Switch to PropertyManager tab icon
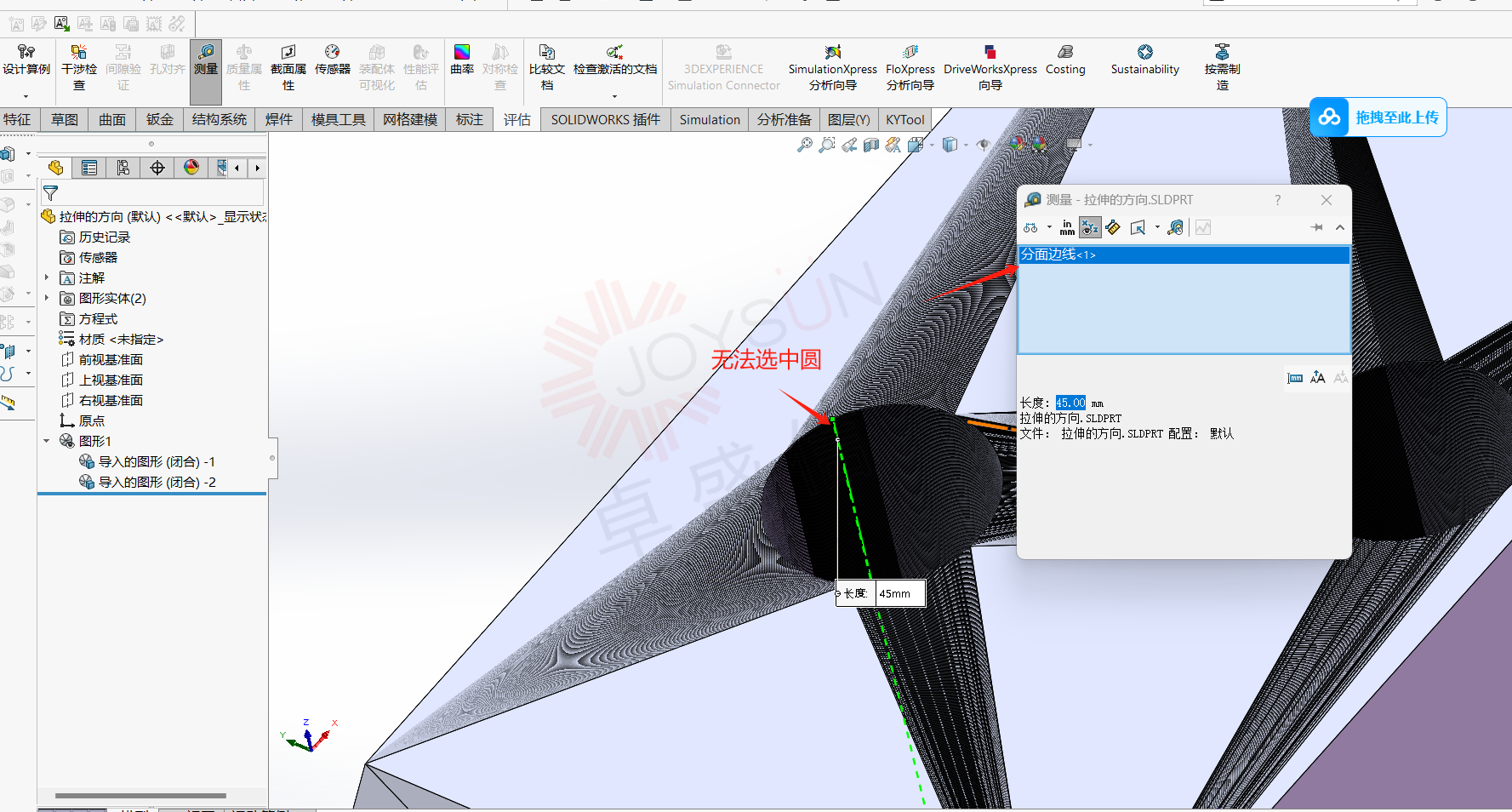This screenshot has width=1512, height=812. (x=89, y=168)
